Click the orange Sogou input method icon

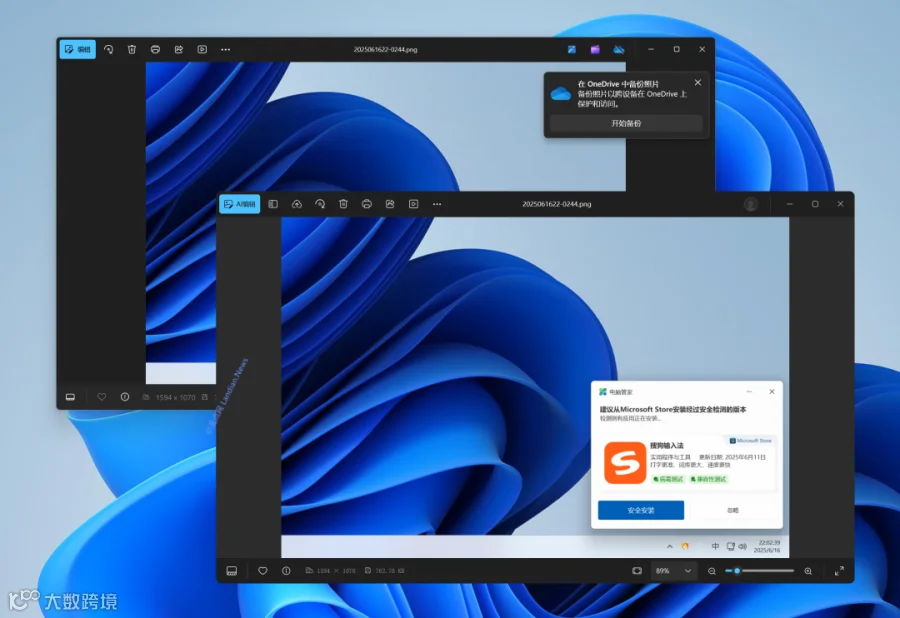pos(625,462)
